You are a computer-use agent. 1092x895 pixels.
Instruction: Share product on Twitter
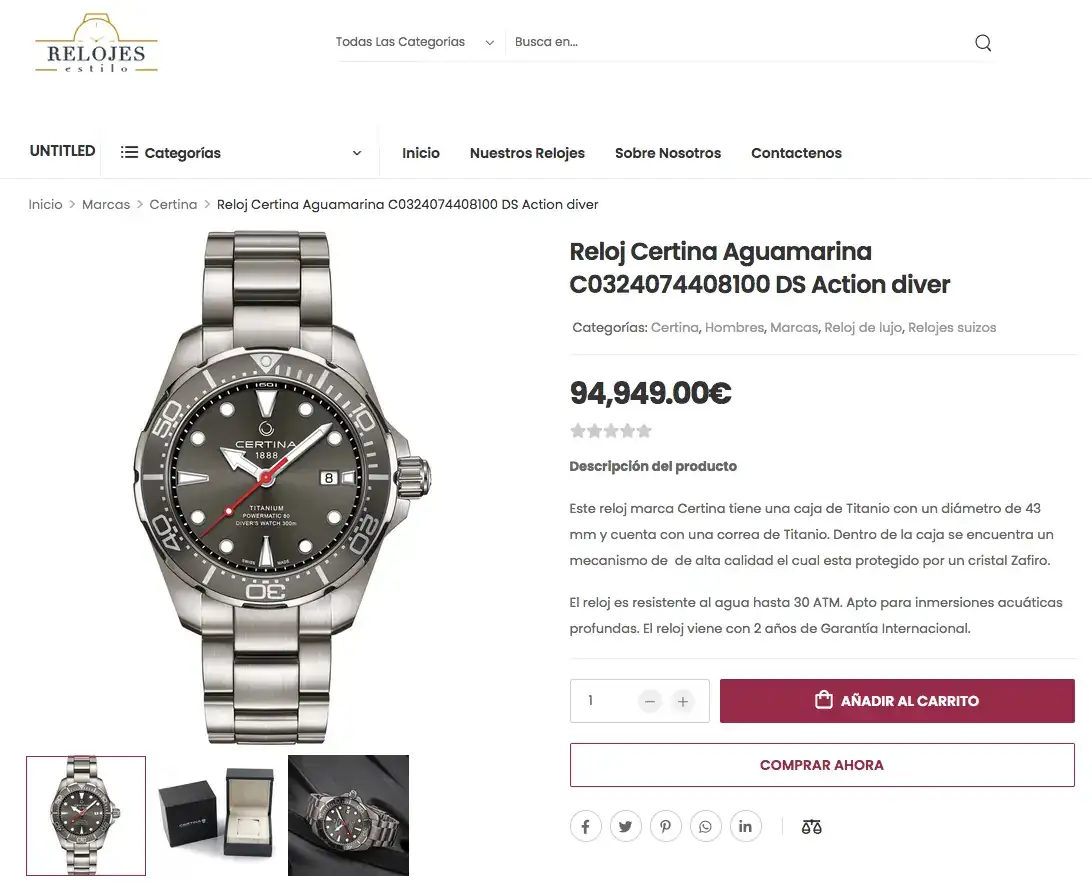[625, 827]
